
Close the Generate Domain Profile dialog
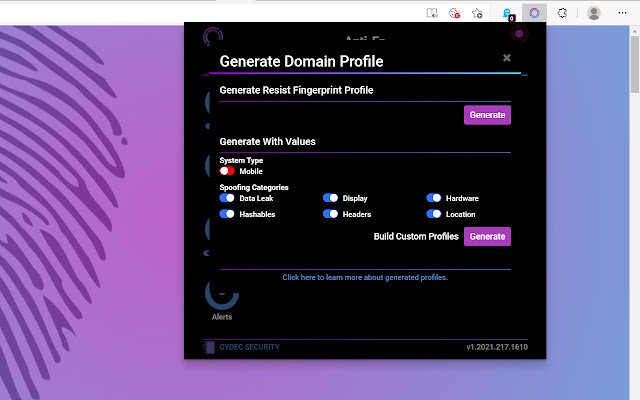click(x=507, y=58)
